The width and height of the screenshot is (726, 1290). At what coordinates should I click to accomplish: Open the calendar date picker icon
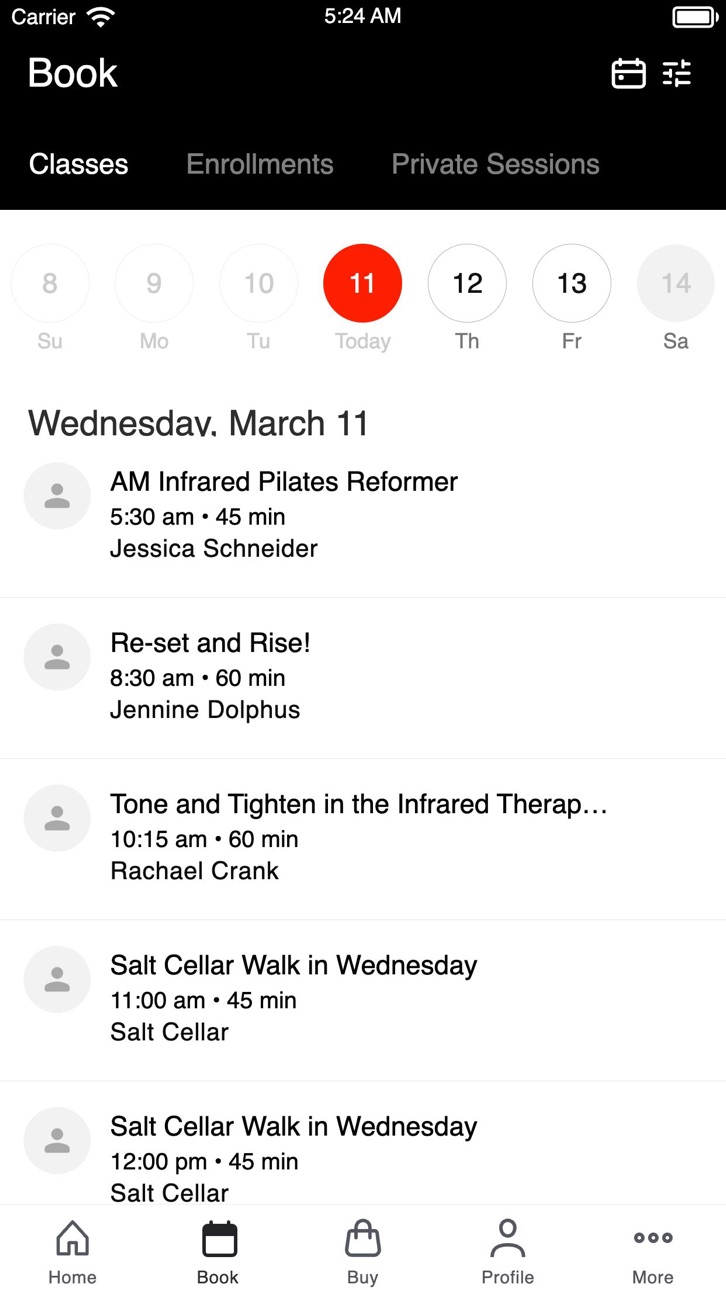(x=628, y=73)
